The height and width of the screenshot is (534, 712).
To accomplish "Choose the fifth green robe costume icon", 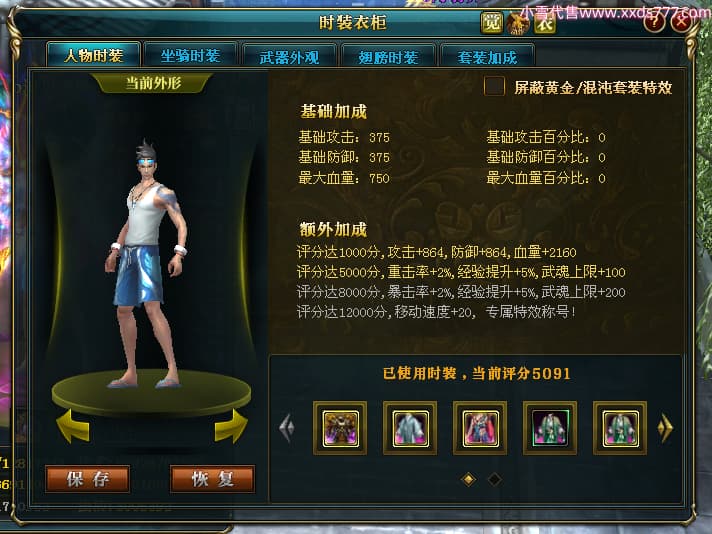I will [620, 428].
